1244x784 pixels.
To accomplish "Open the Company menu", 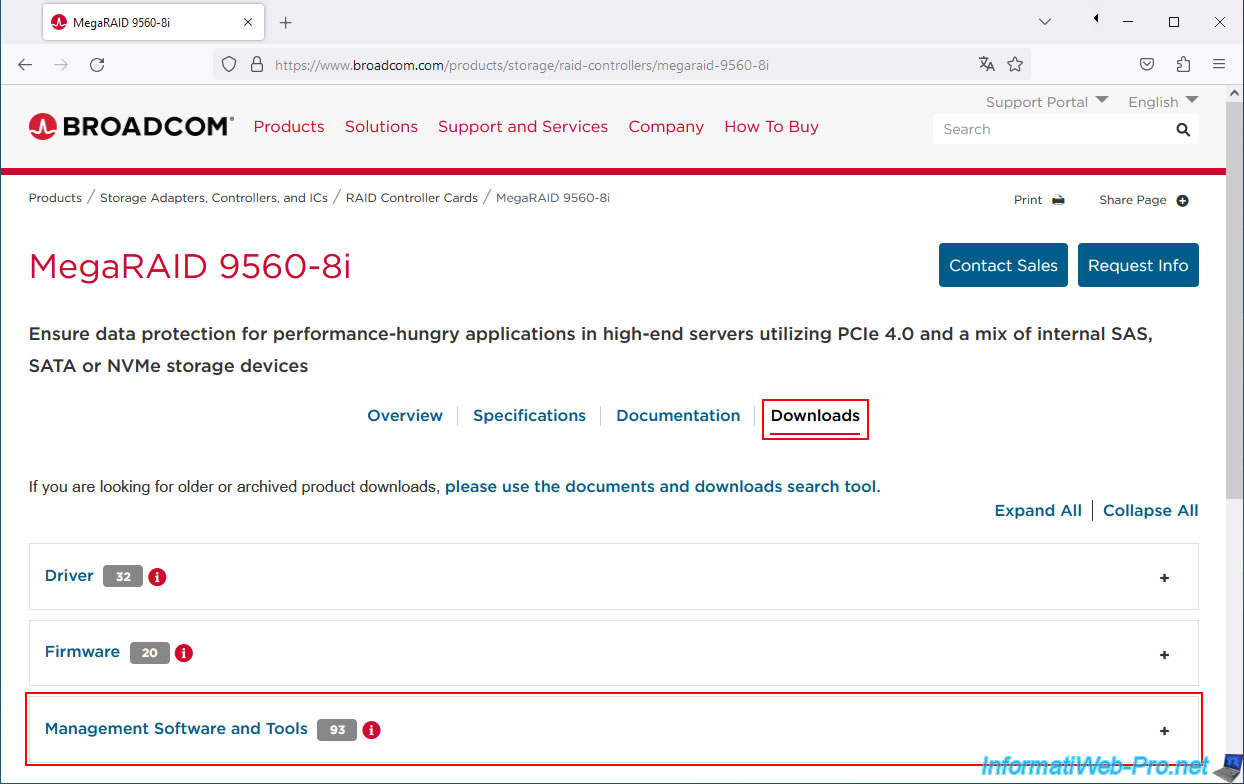I will coord(666,127).
